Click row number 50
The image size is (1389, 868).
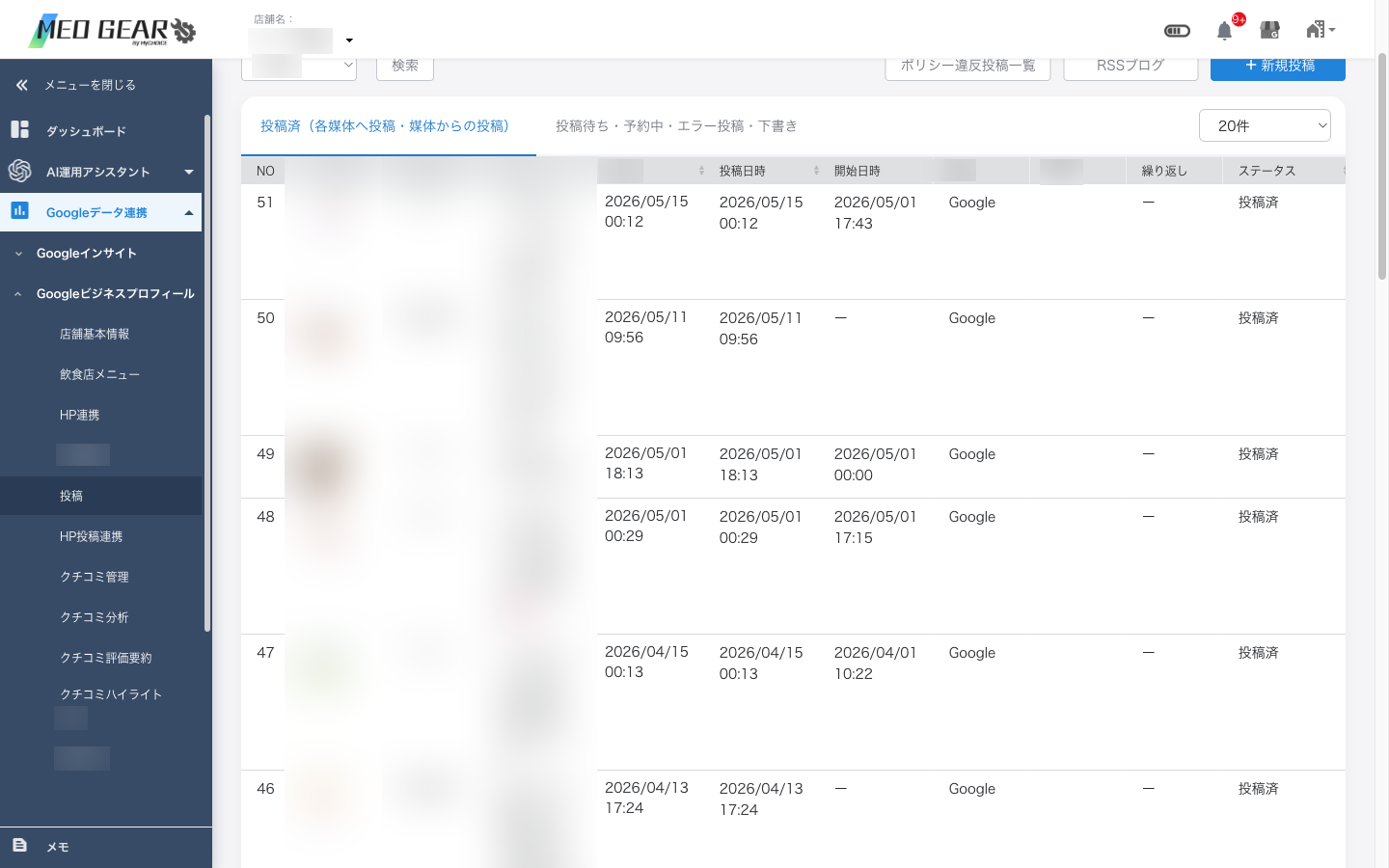[265, 318]
